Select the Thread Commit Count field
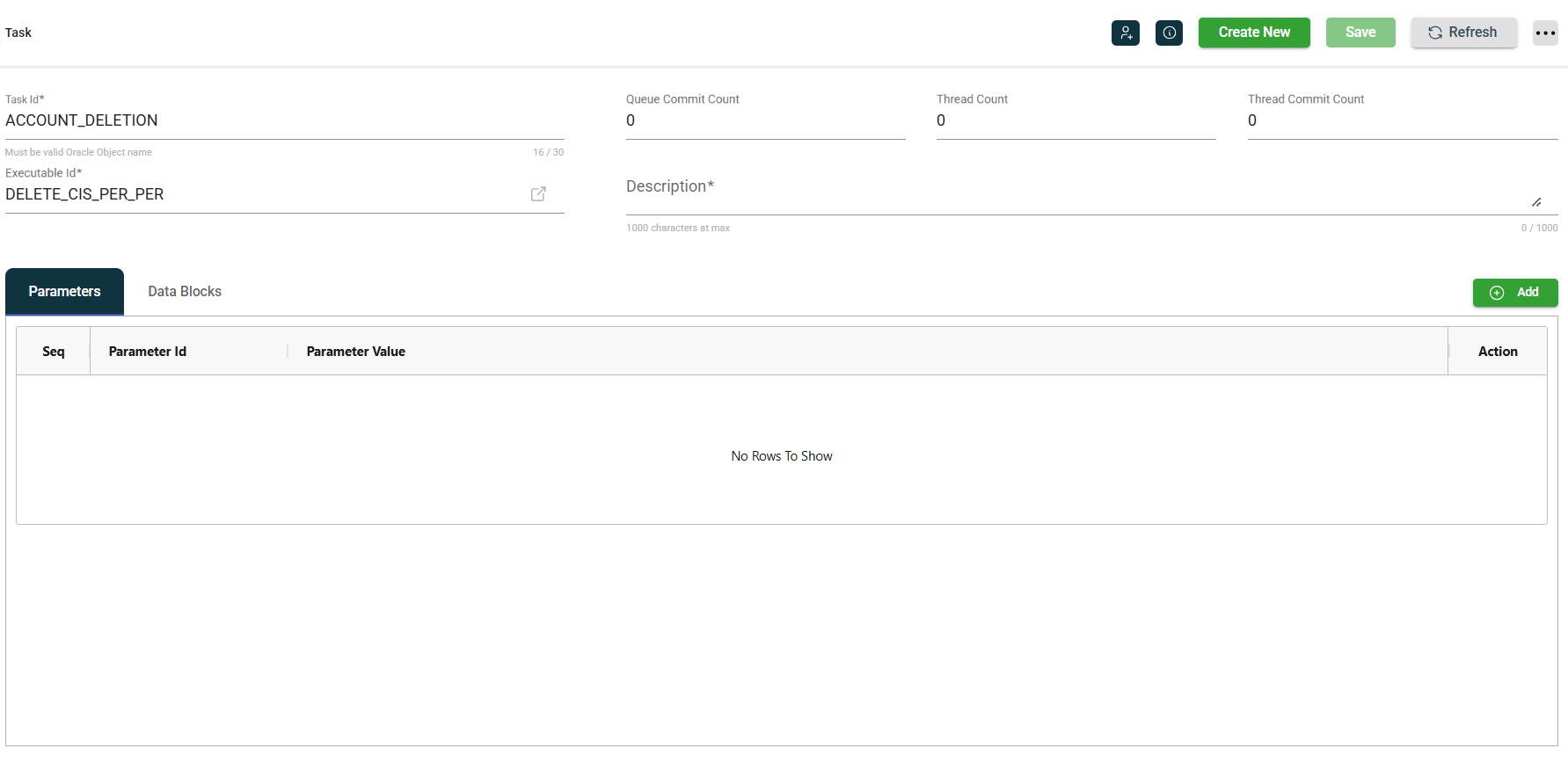Viewport: 1568px width, 763px height. (1402, 121)
